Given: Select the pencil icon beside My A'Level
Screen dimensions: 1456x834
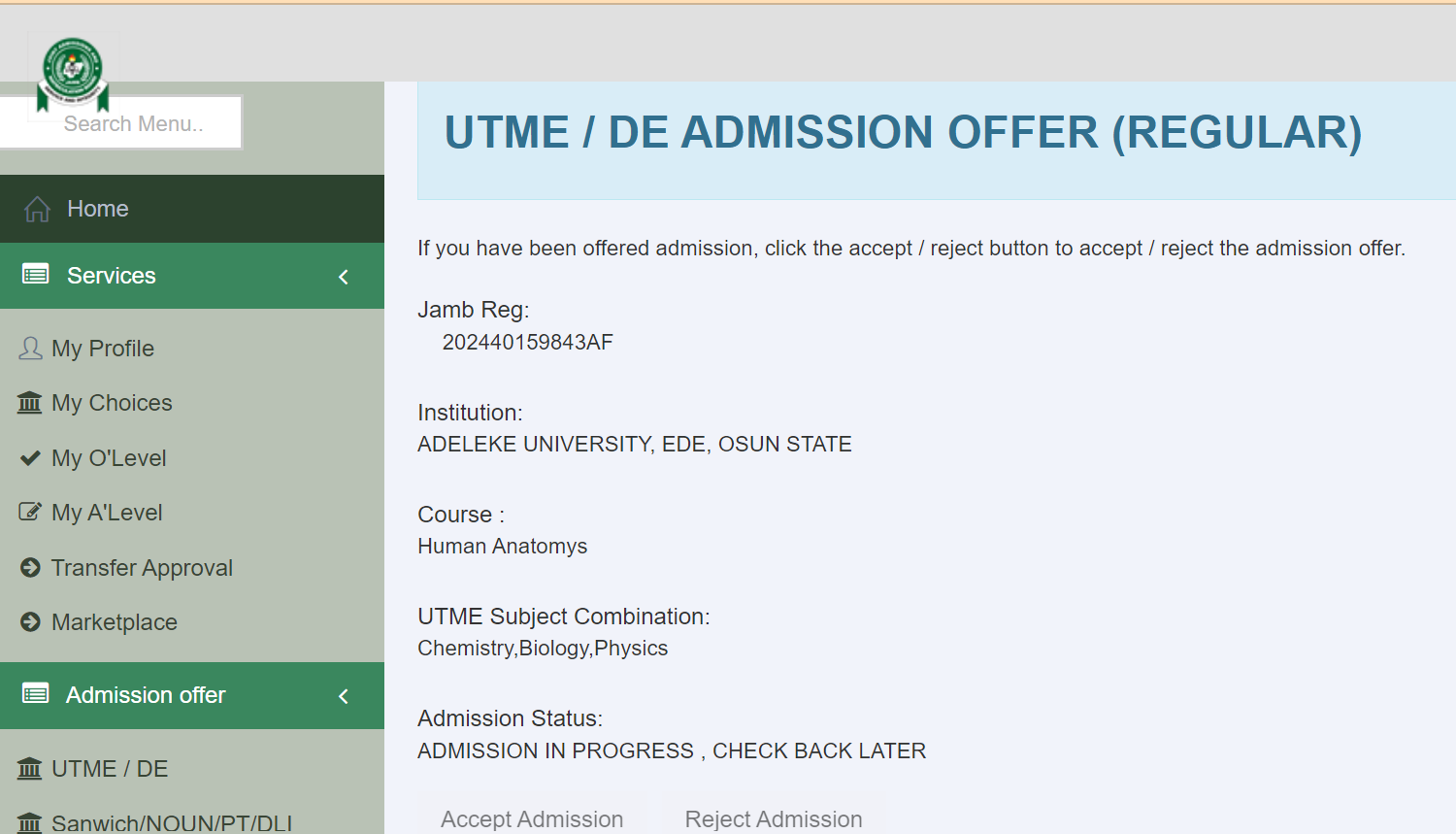Looking at the screenshot, I should [x=29, y=512].
